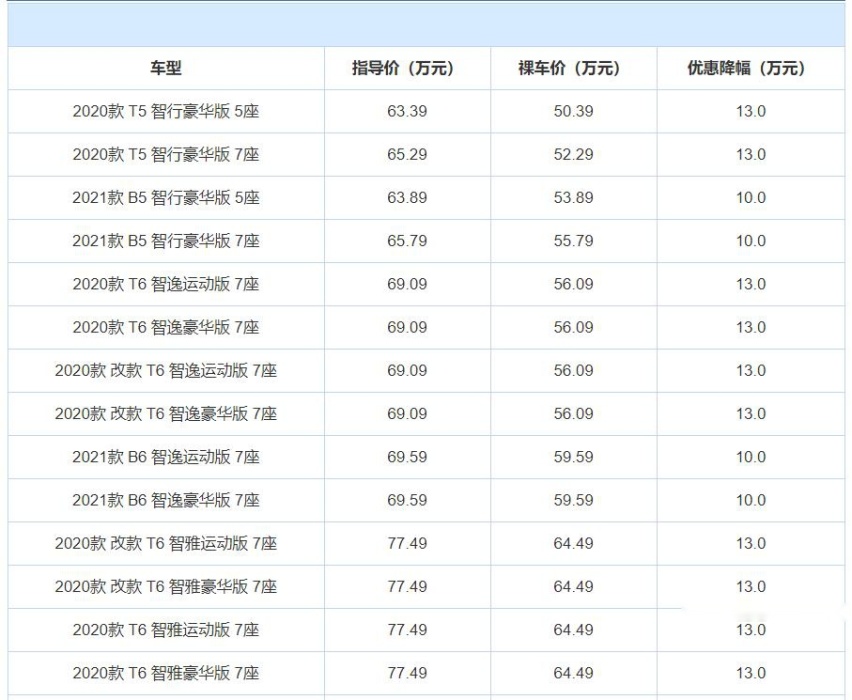This screenshot has width=852, height=700.
Task: Click 13.0 in 改款 T6 智逸运动版 row
Action: coord(751,371)
